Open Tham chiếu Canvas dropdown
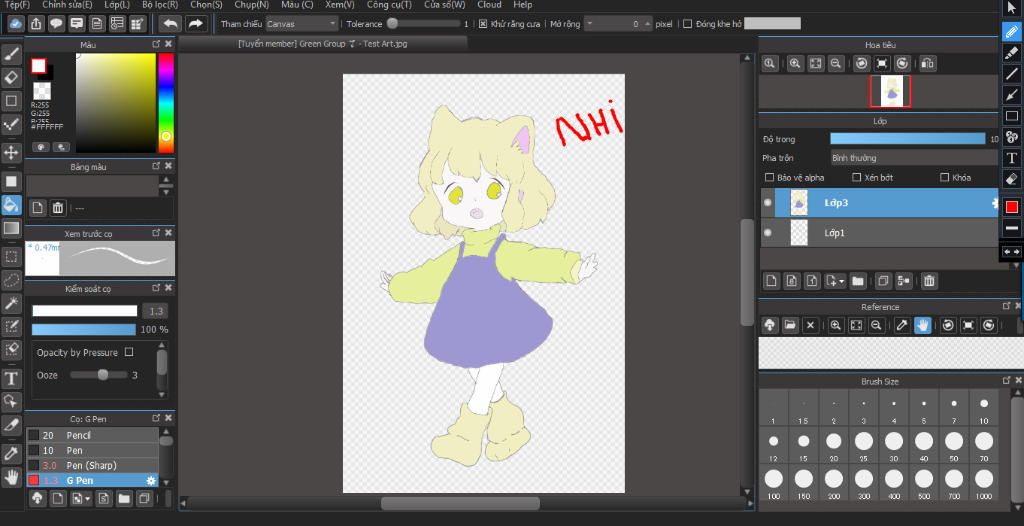This screenshot has height=526, width=1024. coord(302,24)
